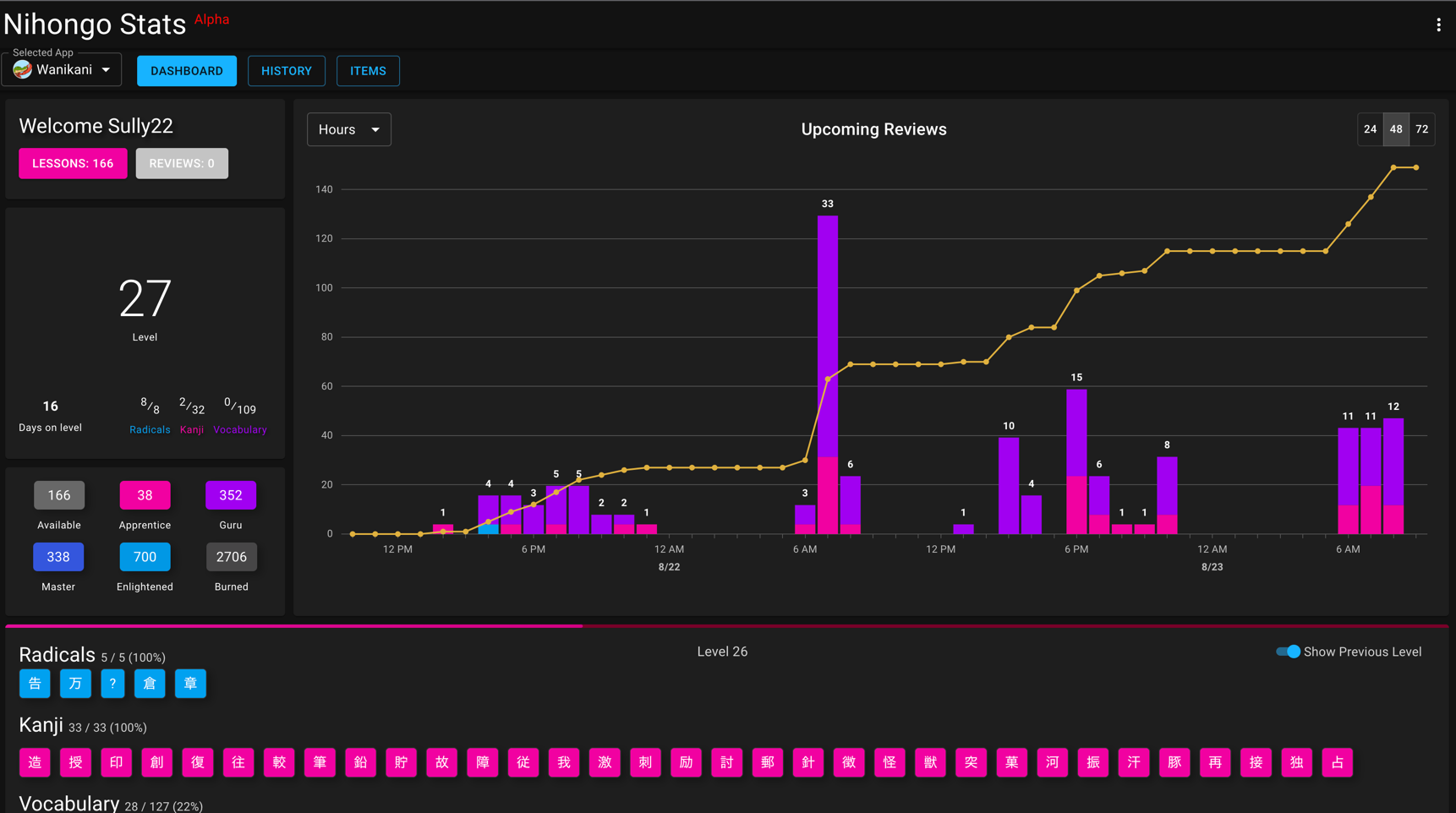The width and height of the screenshot is (1456, 813).
Task: Click the 告 radical tile
Action: [x=35, y=683]
